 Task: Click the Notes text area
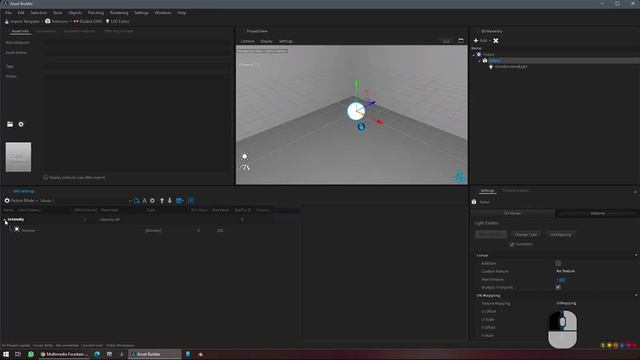pos(138,122)
